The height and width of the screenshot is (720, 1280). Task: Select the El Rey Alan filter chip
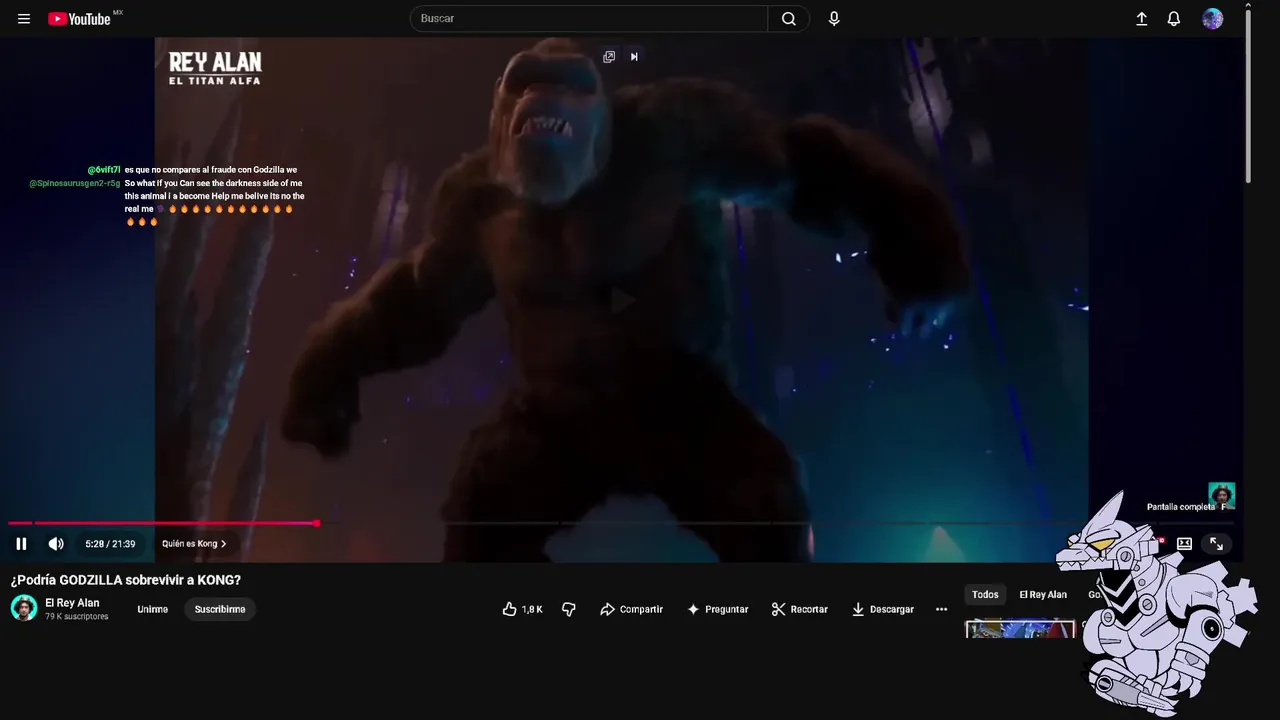pyautogui.click(x=1043, y=595)
